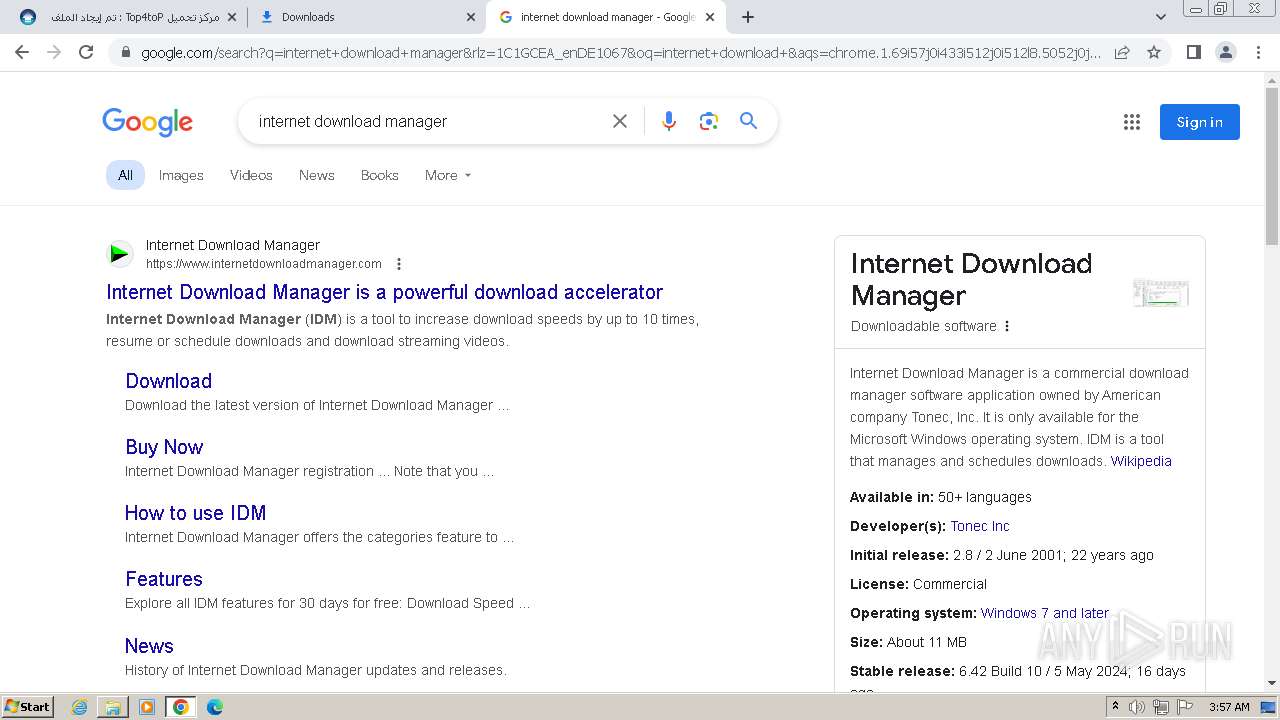Open the volume control in tray
The image size is (1280, 720).
click(x=1137, y=707)
